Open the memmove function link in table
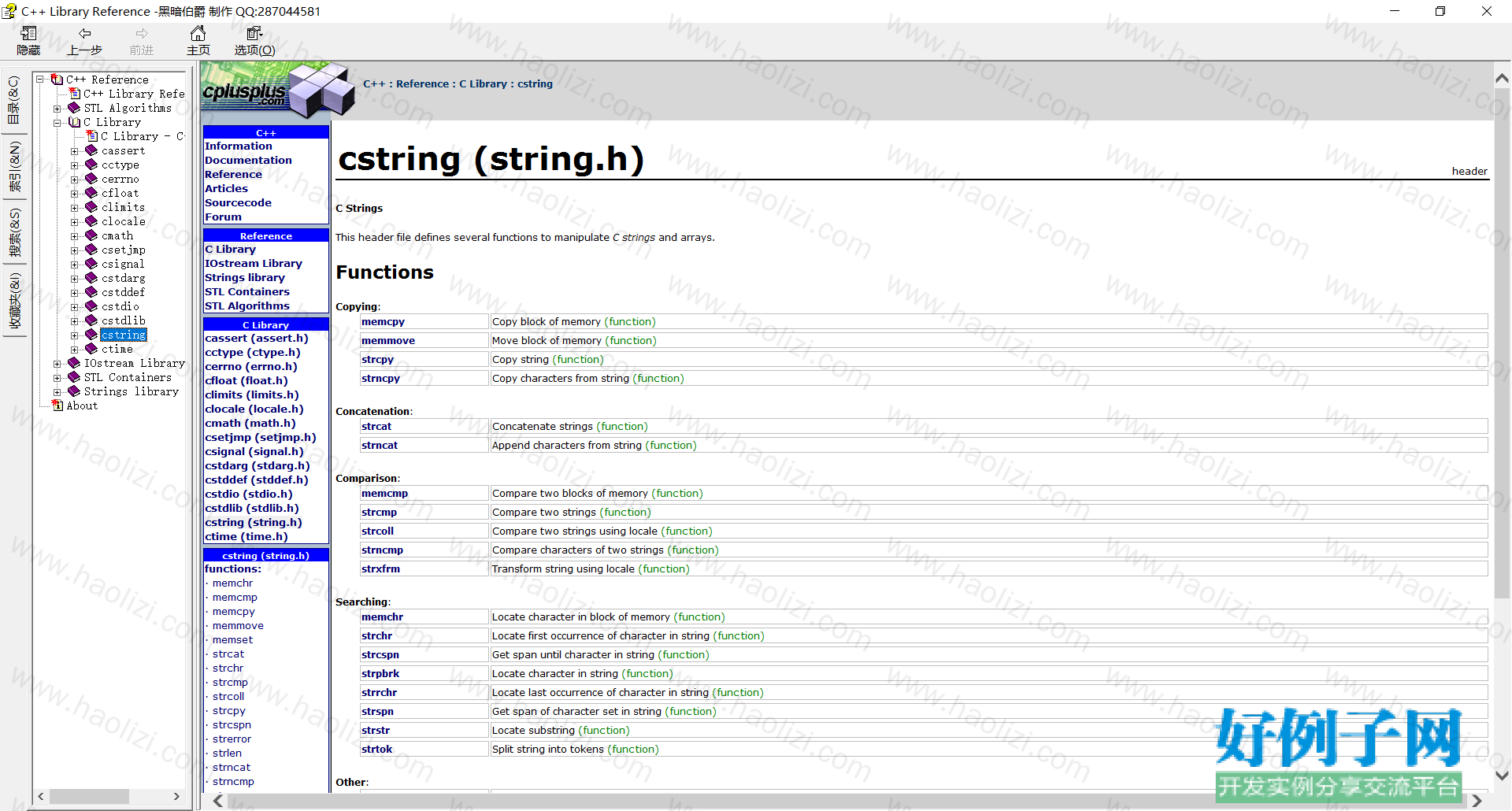The width and height of the screenshot is (1512, 811). tap(388, 340)
